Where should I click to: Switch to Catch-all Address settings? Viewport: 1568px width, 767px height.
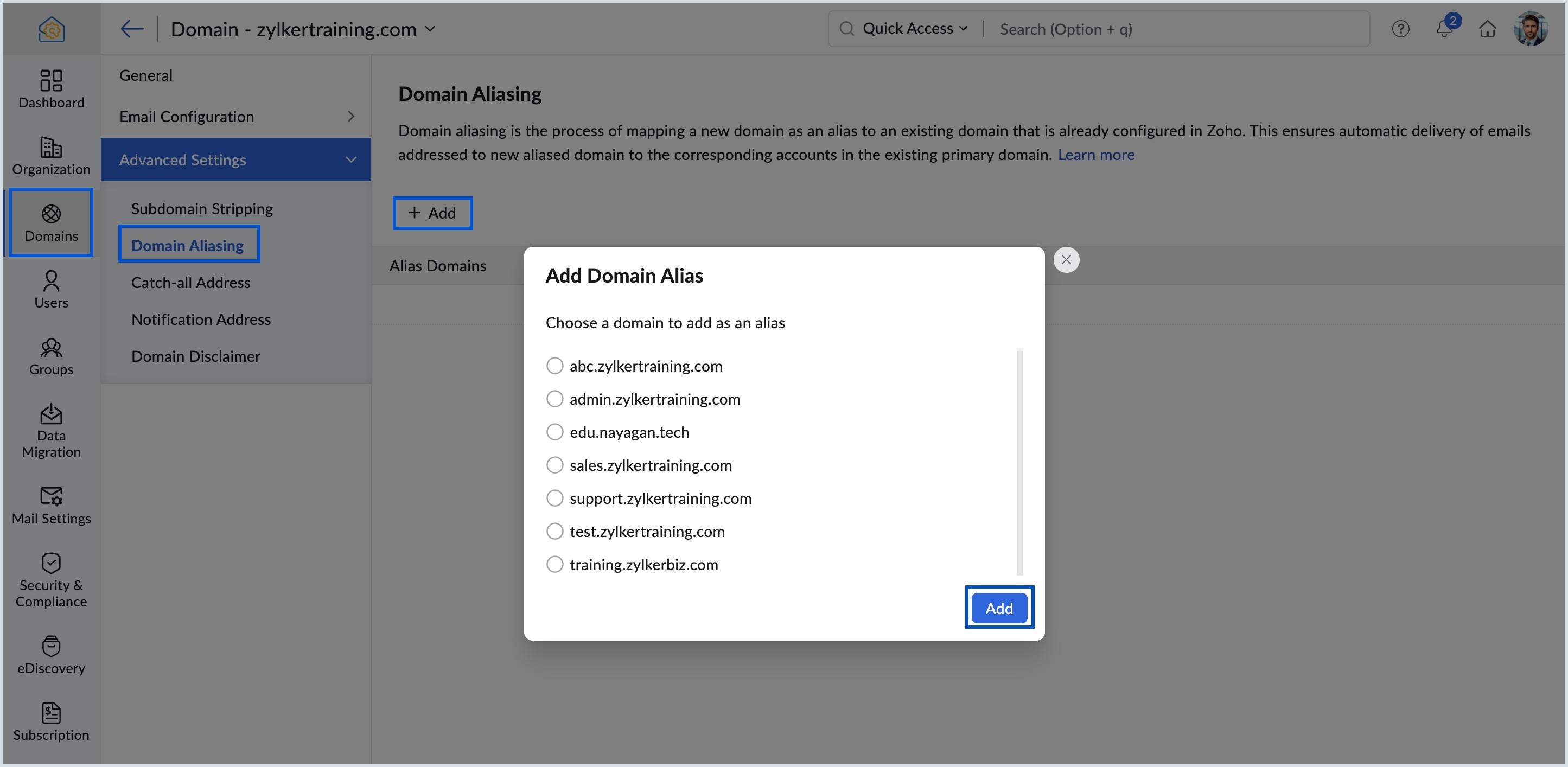190,282
